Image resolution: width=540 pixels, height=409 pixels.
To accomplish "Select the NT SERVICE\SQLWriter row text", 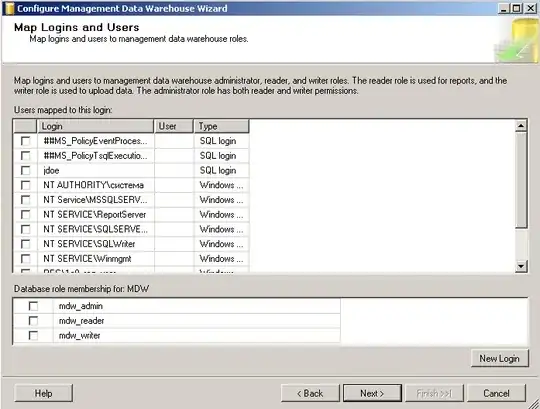I will click(x=89, y=244).
